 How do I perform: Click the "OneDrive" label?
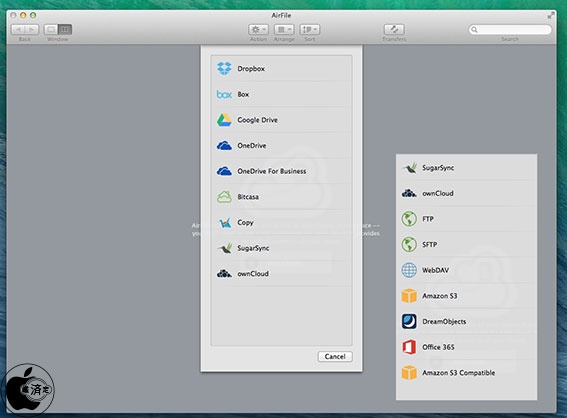point(252,146)
